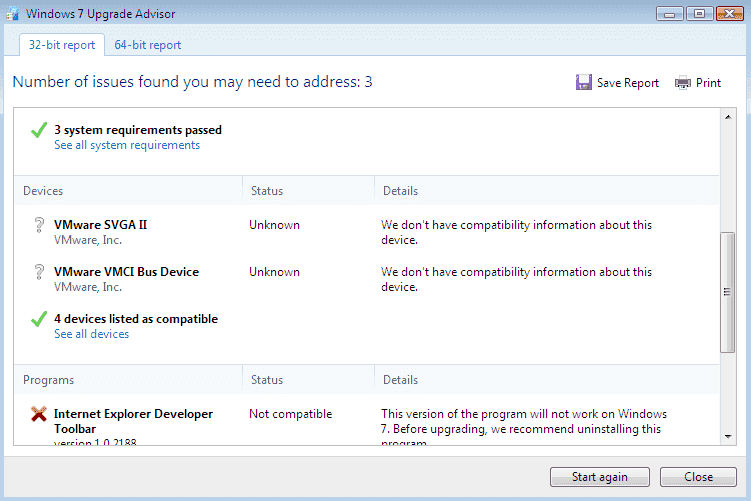Click the Not compatible status text

click(290, 414)
